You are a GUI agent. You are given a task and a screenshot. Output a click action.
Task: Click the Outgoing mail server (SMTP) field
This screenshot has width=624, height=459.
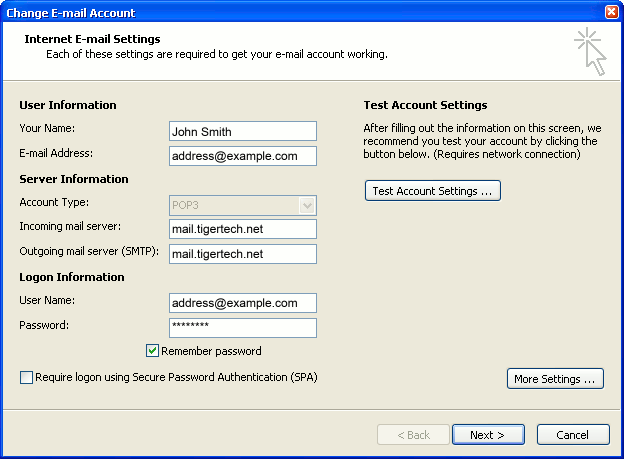coord(243,254)
